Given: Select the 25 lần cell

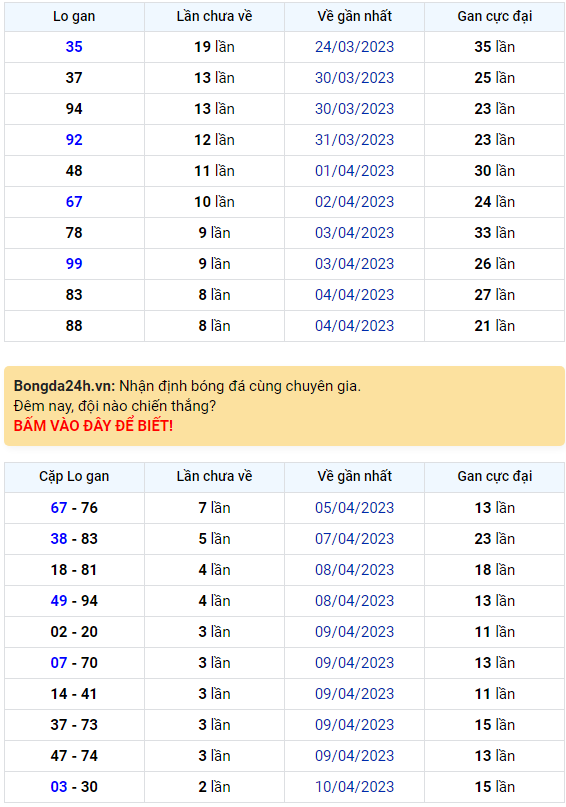Looking at the screenshot, I should pos(495,78).
